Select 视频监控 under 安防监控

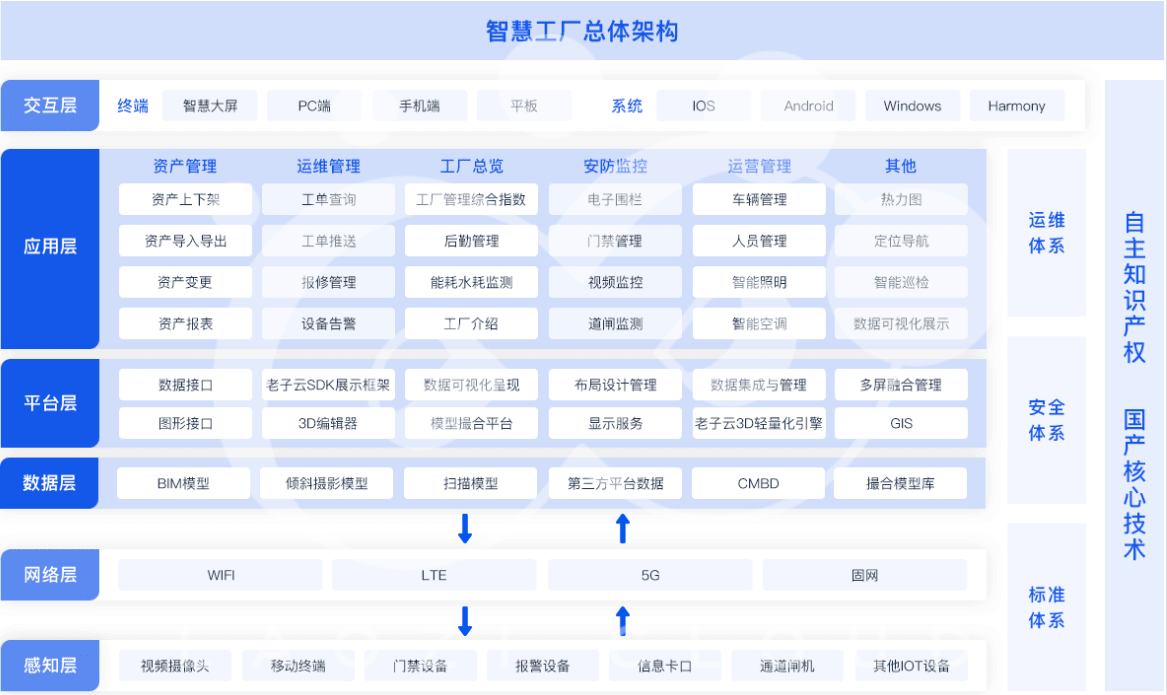(x=614, y=281)
